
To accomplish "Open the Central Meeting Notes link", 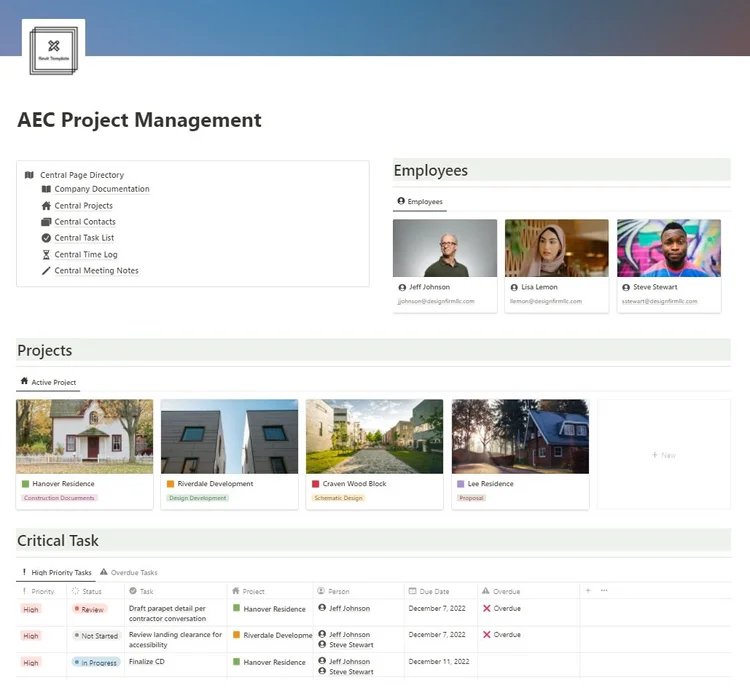I will pyautogui.click(x=97, y=271).
